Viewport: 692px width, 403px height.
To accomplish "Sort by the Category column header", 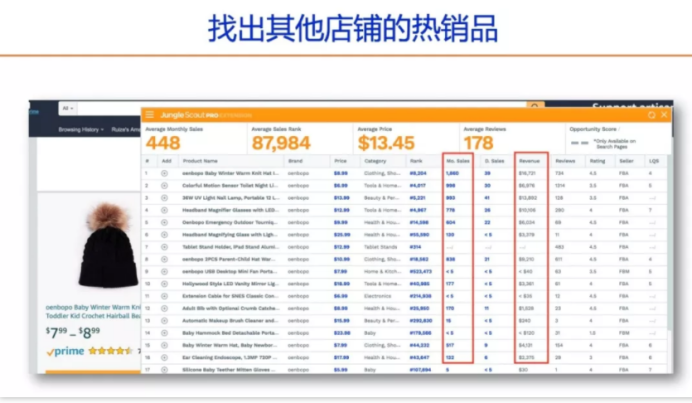I will click(375, 161).
